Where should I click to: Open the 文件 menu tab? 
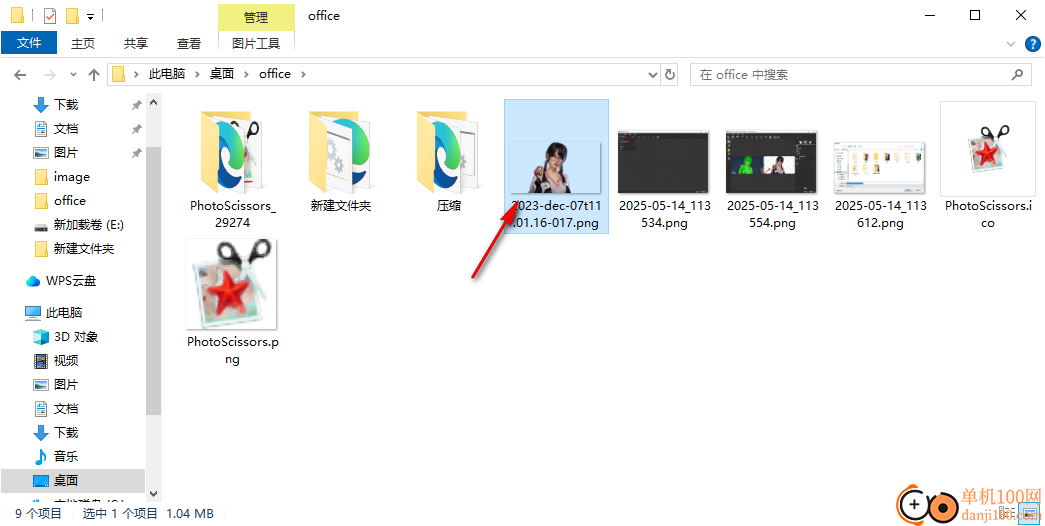tap(29, 43)
